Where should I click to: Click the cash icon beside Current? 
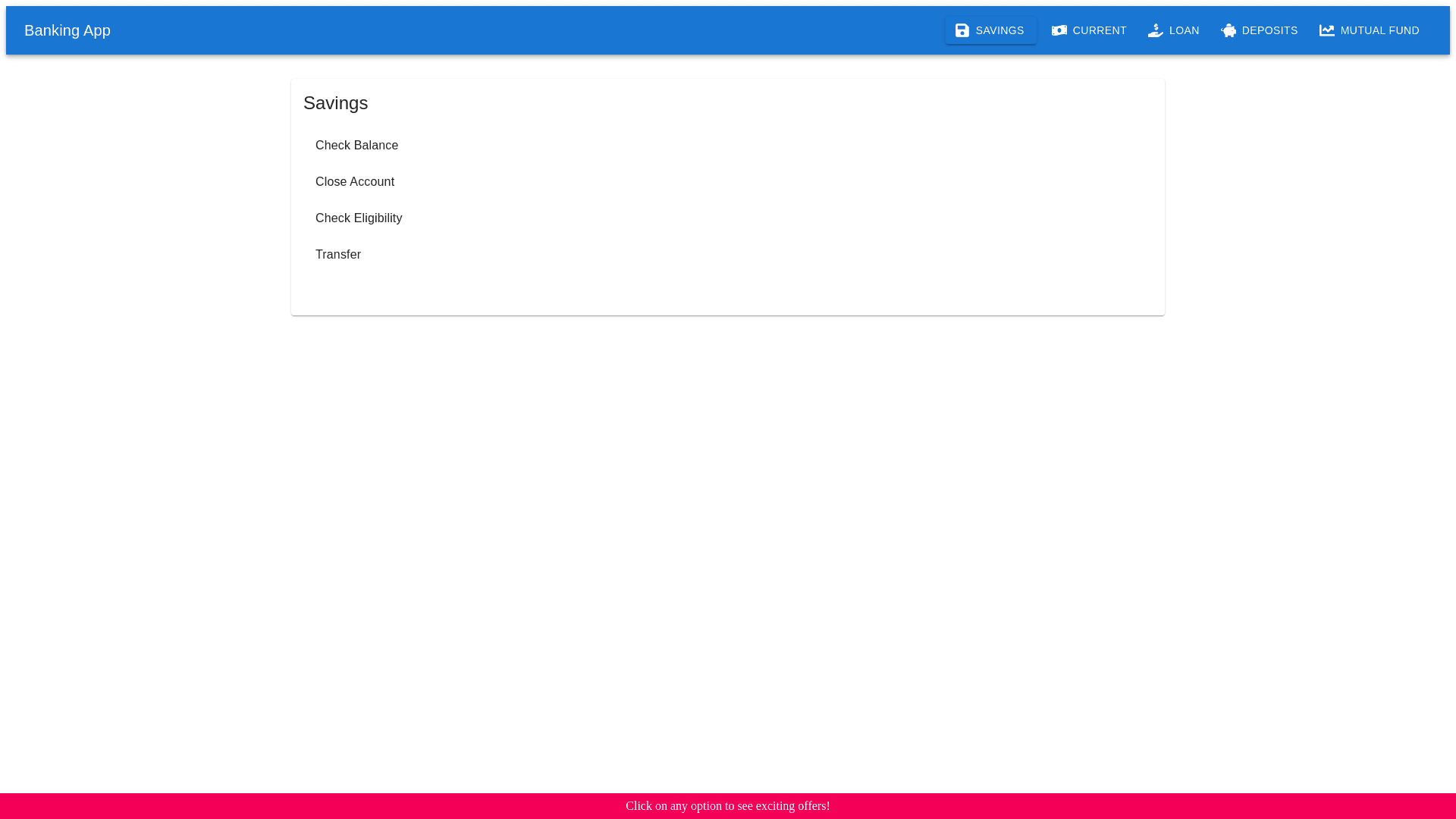pos(1059,30)
